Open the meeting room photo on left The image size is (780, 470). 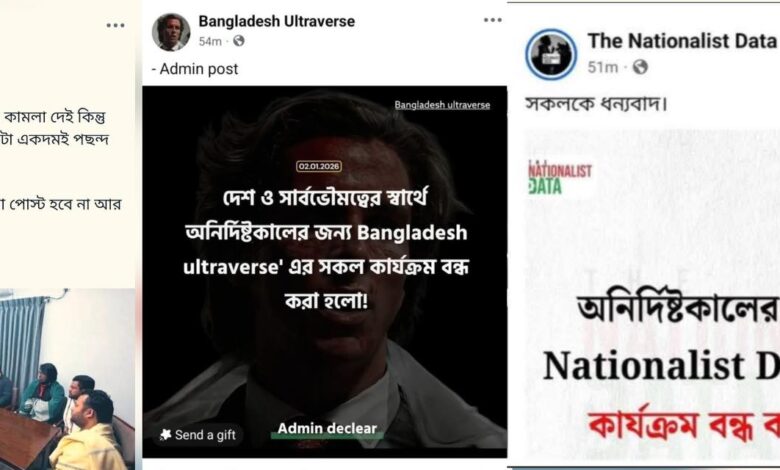click(x=67, y=379)
